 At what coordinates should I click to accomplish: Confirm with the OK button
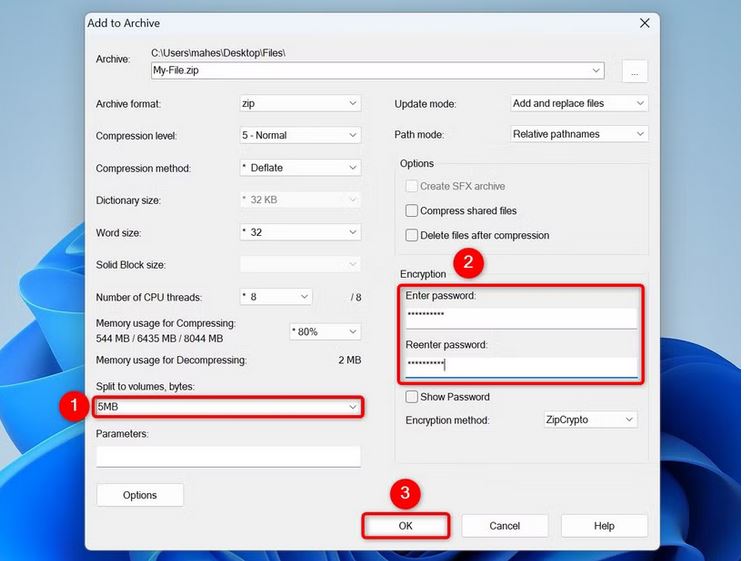406,526
